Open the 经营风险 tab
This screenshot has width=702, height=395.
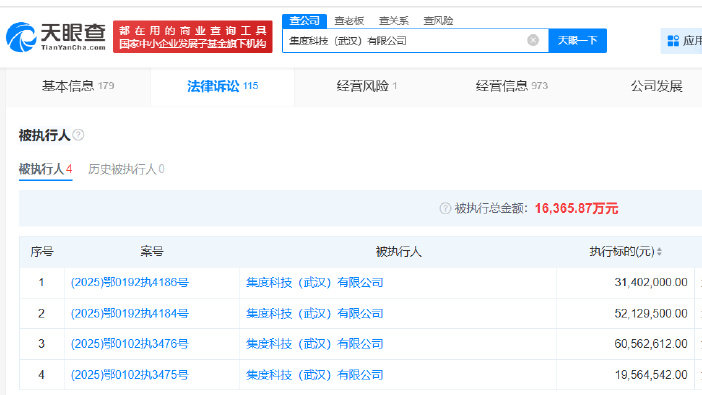click(x=367, y=86)
